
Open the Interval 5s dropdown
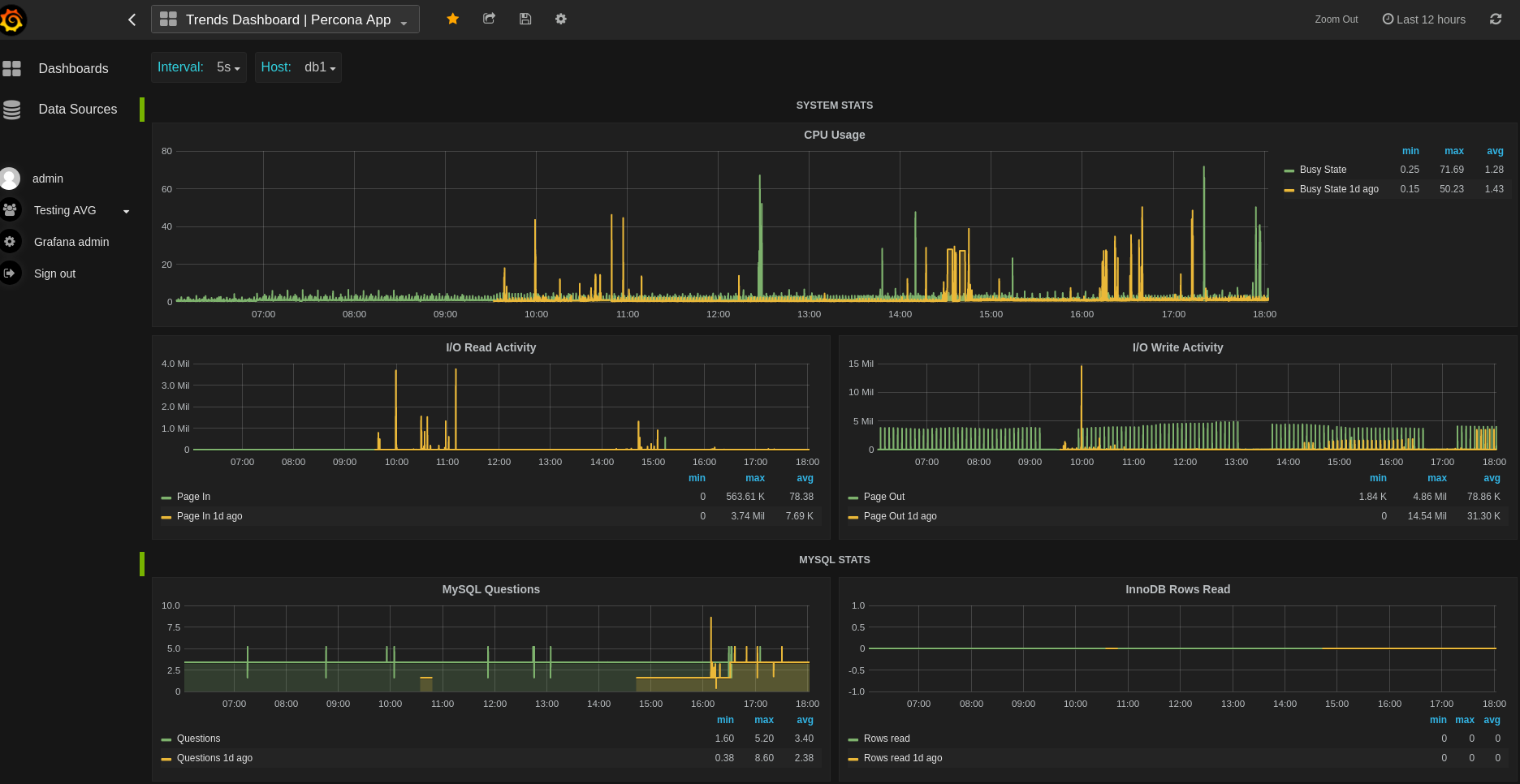click(227, 67)
